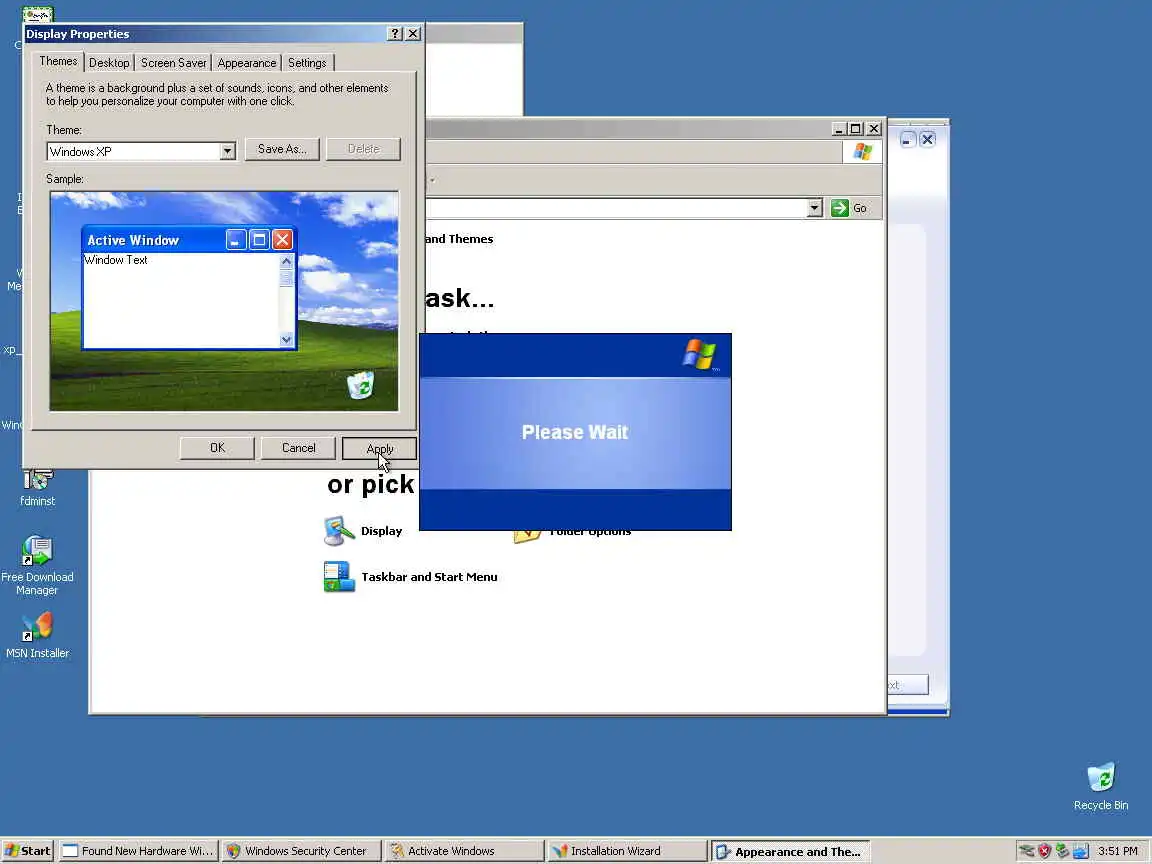Image resolution: width=1152 pixels, height=864 pixels.
Task: Click the taskbar clock showing 3:51 PM
Action: point(1117,851)
